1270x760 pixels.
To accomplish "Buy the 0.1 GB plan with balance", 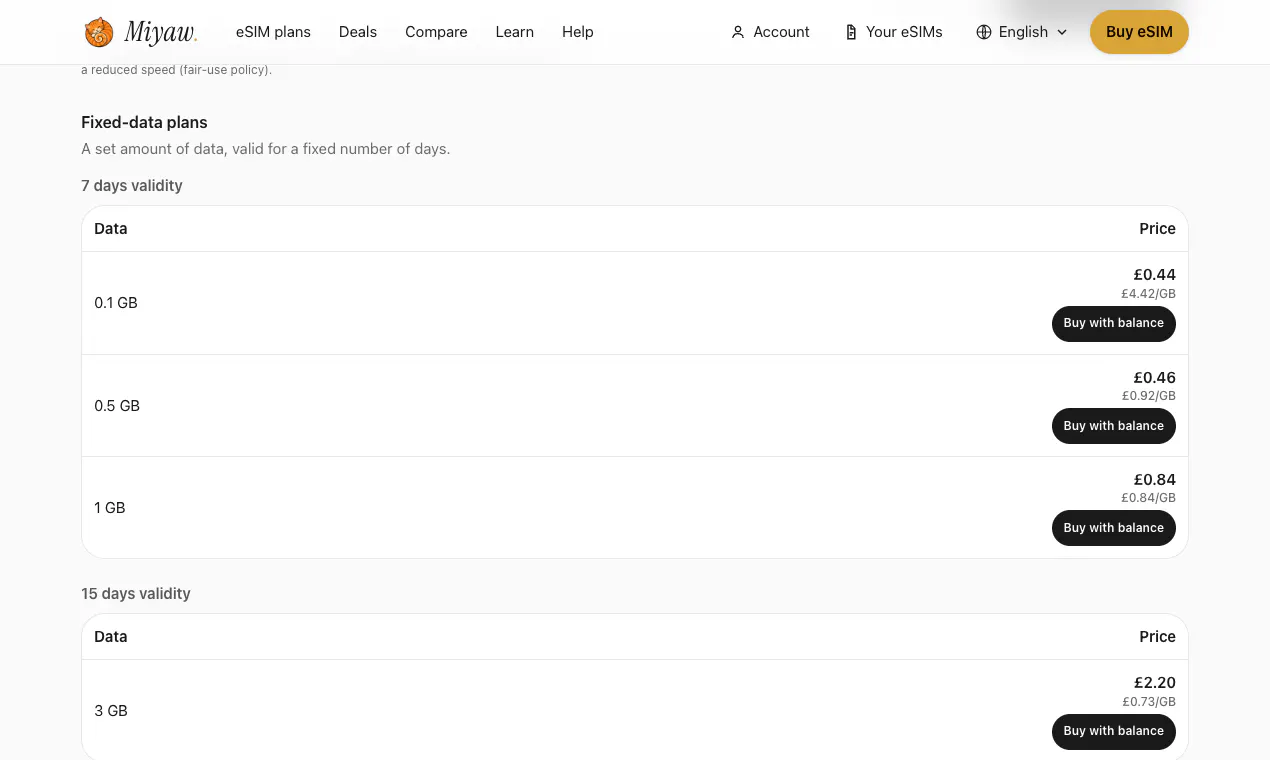I will pos(1113,323).
